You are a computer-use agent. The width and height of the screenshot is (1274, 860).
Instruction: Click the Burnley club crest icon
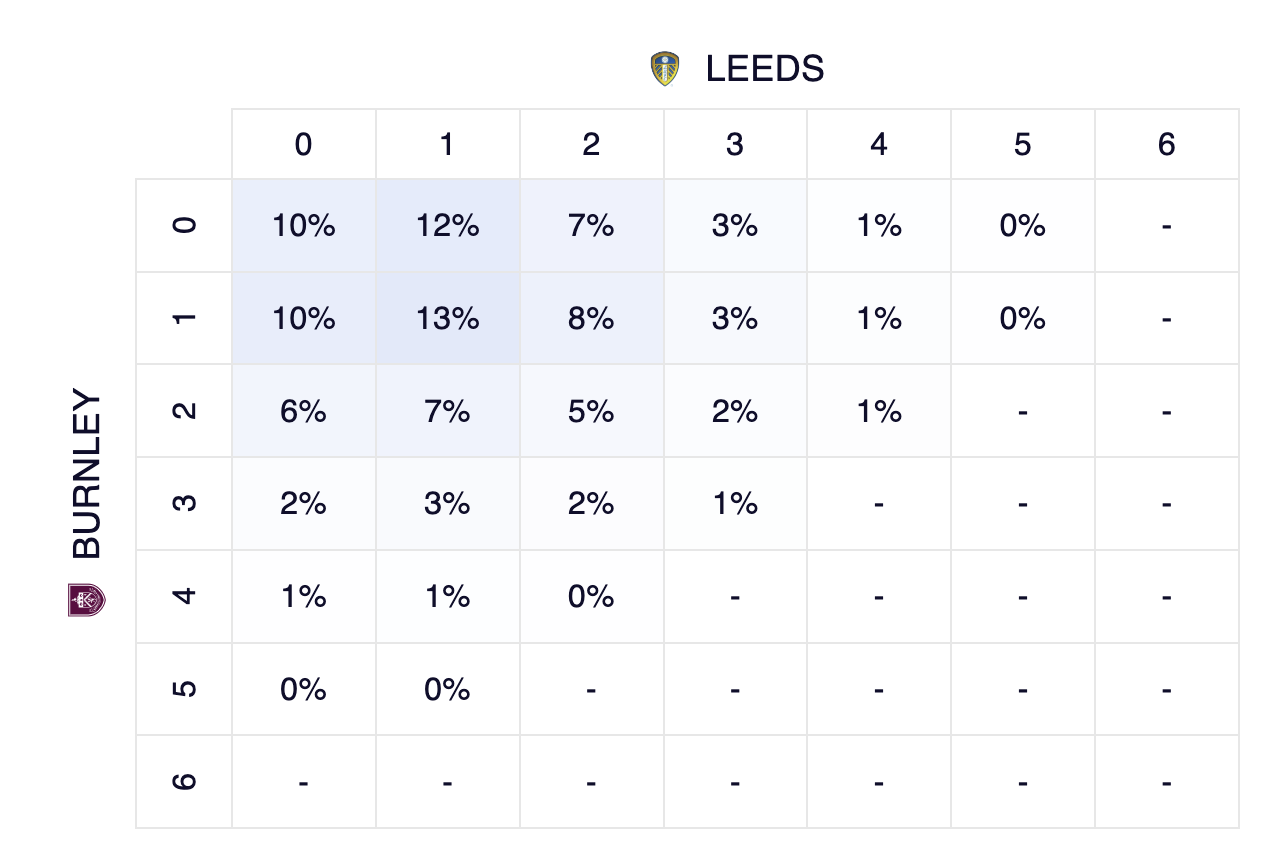(87, 599)
